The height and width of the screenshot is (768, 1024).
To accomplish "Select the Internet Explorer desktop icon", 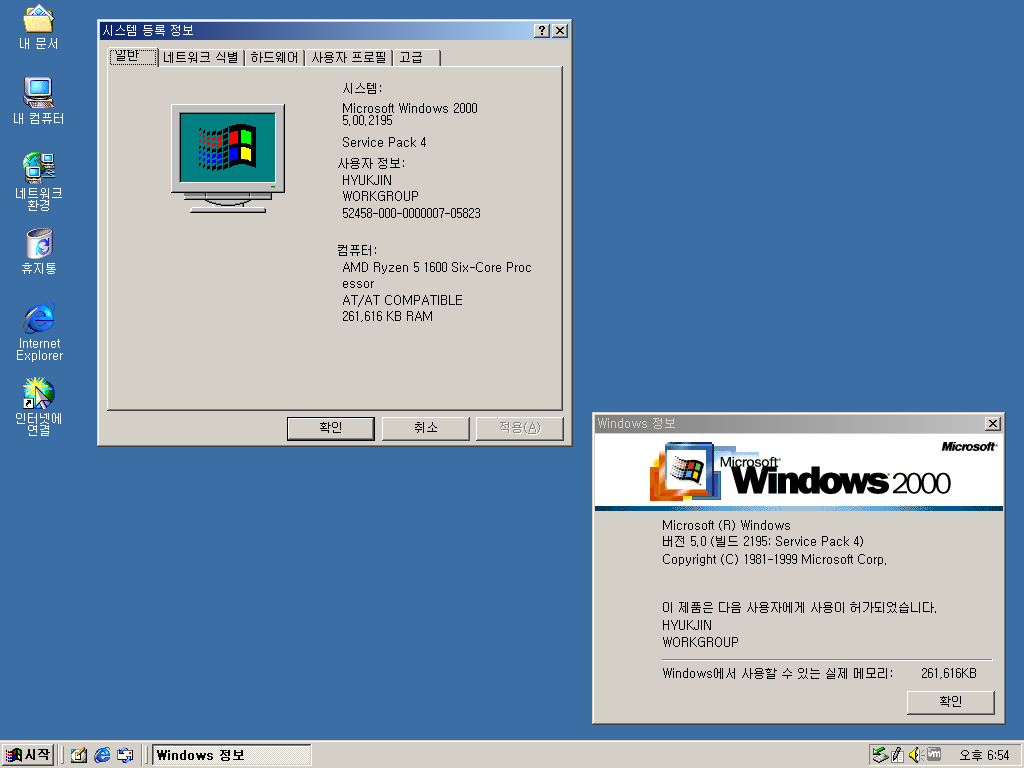I will tap(39, 332).
